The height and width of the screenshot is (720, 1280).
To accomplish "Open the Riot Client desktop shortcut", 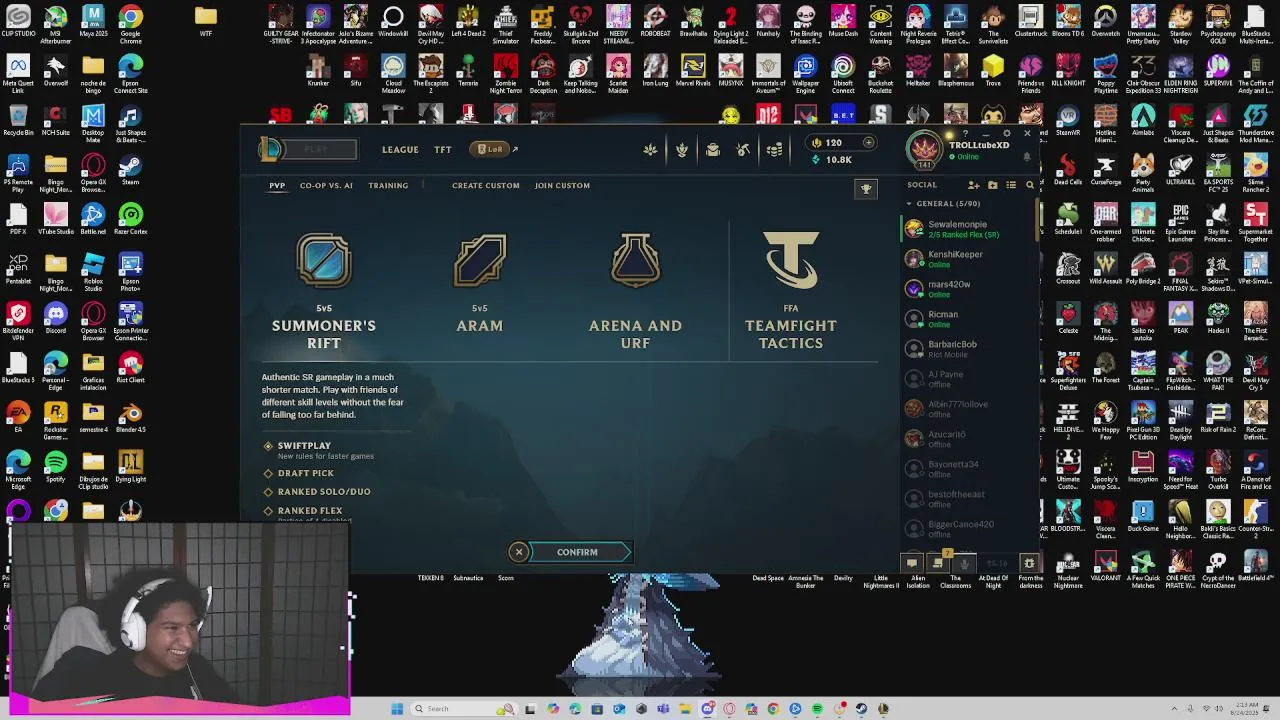I will pos(131,368).
